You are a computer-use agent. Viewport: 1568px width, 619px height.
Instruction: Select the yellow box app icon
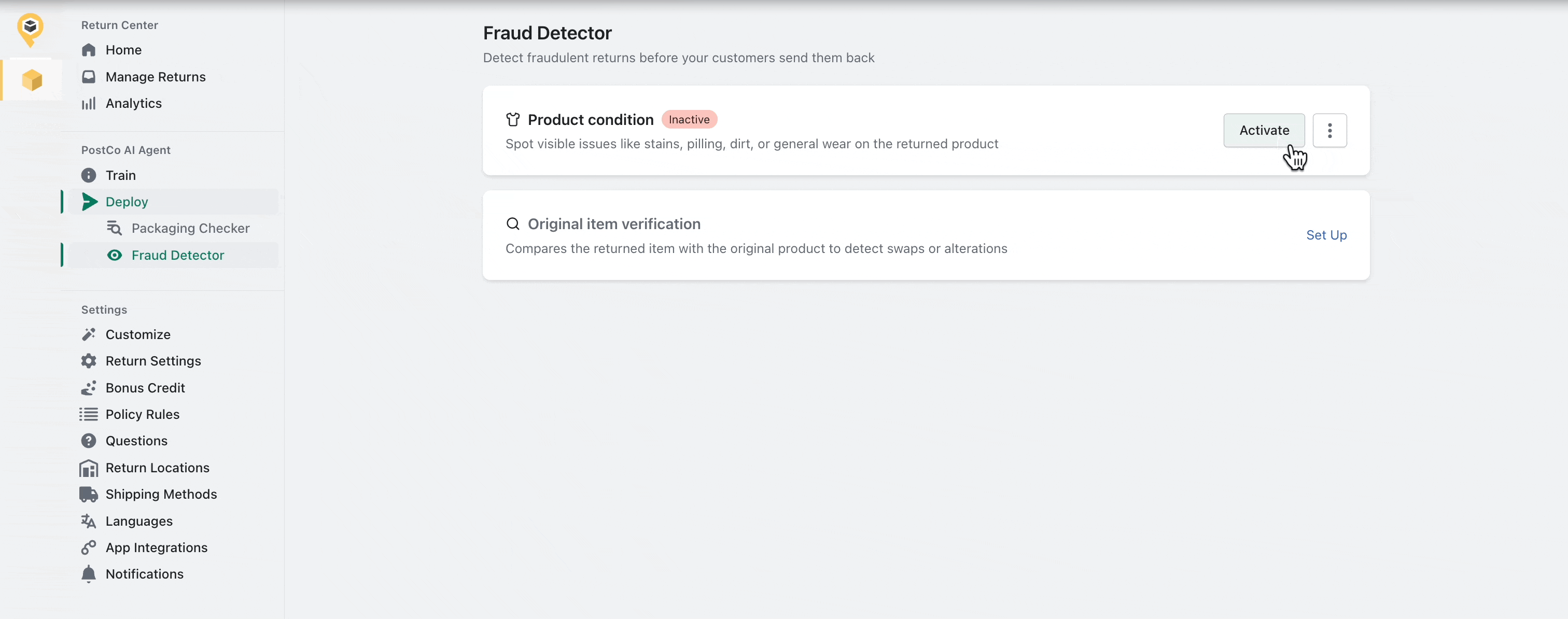pyautogui.click(x=32, y=80)
